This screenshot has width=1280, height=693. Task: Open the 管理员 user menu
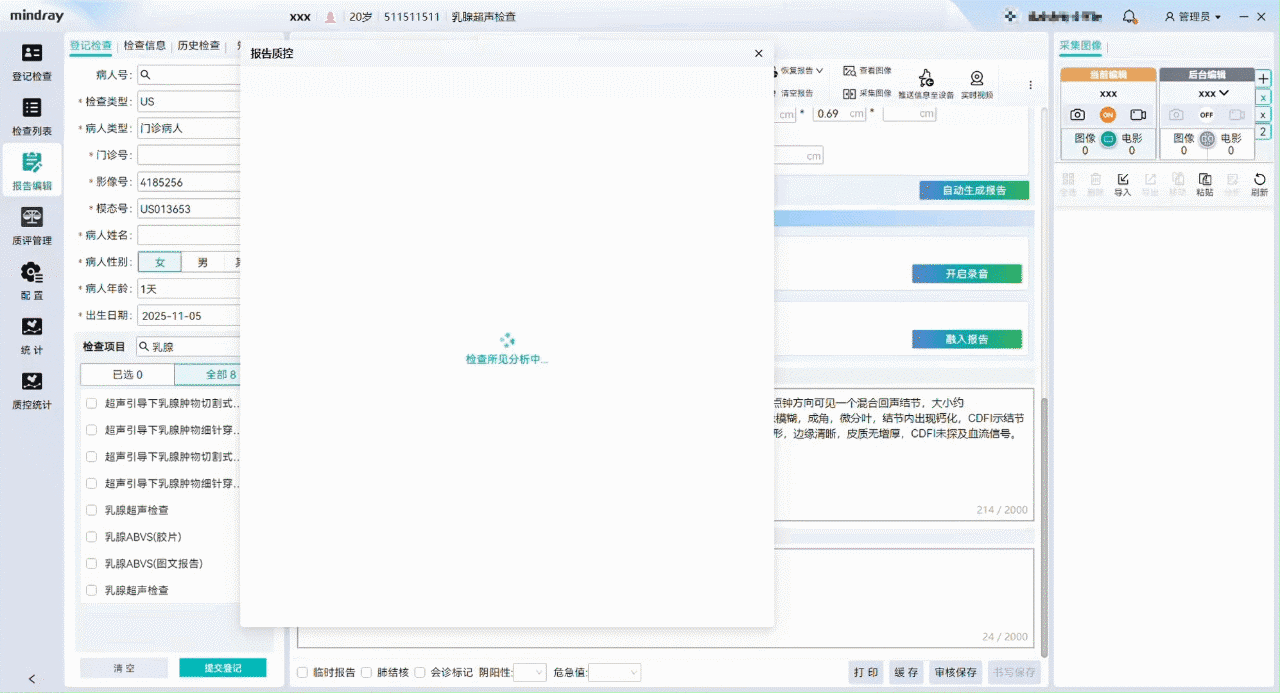pyautogui.click(x=1193, y=17)
